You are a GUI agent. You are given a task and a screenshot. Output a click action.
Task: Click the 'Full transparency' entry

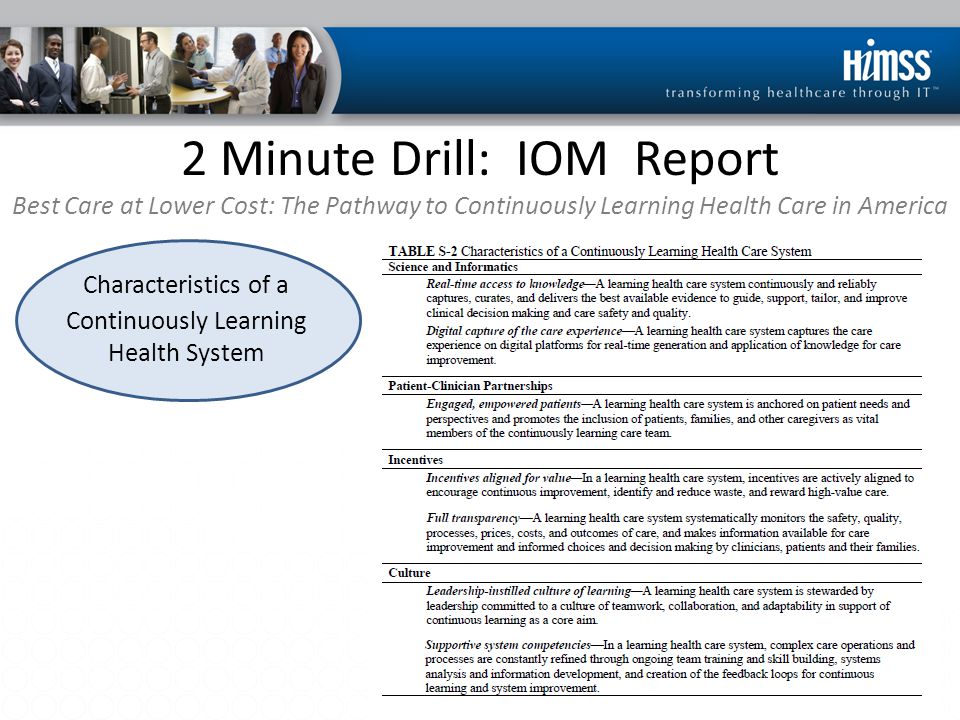tap(672, 532)
